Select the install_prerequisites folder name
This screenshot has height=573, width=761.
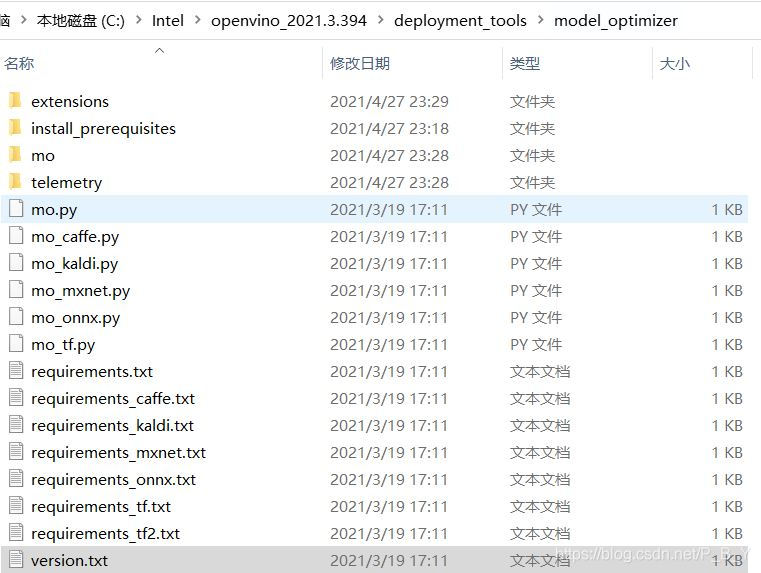tap(103, 129)
